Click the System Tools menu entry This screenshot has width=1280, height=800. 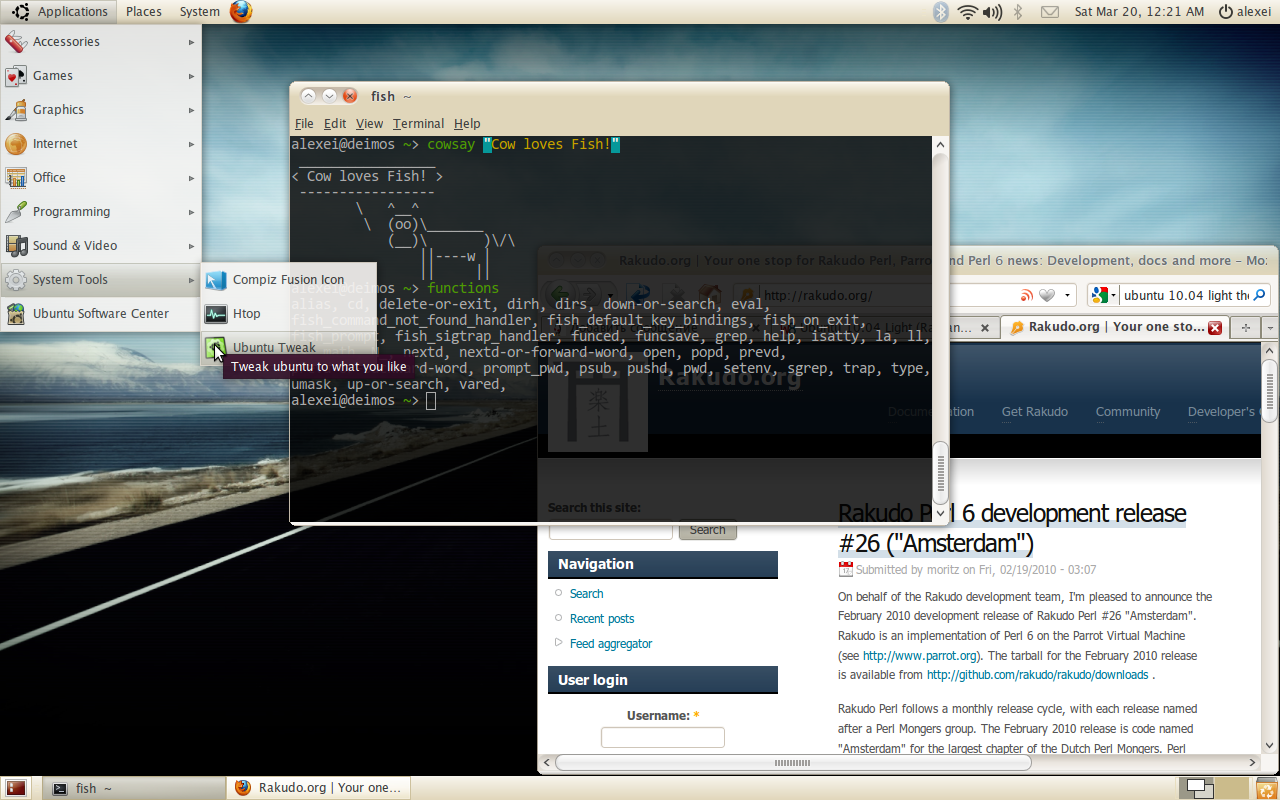pos(100,280)
